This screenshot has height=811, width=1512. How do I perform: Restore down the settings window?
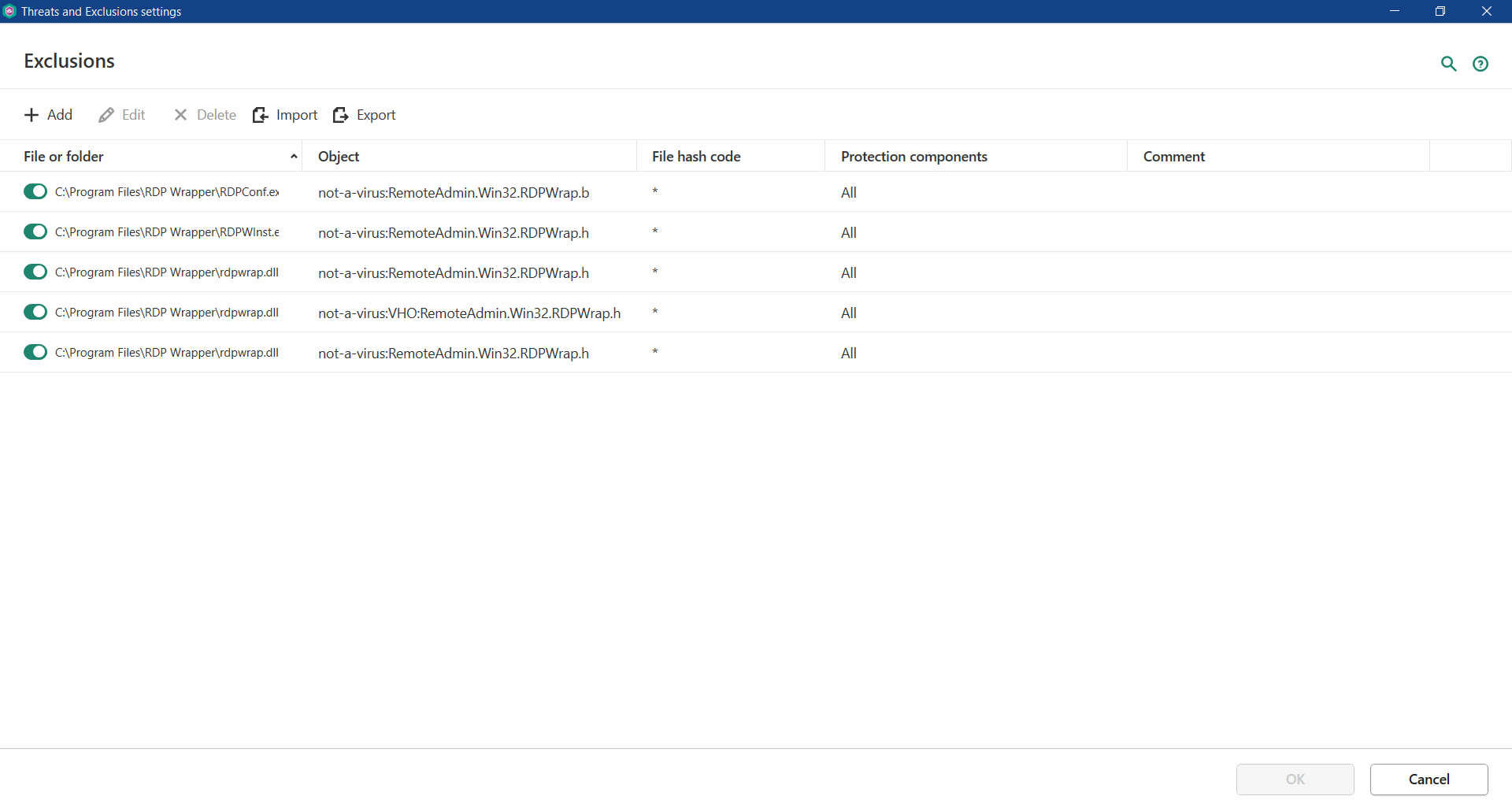coord(1440,11)
